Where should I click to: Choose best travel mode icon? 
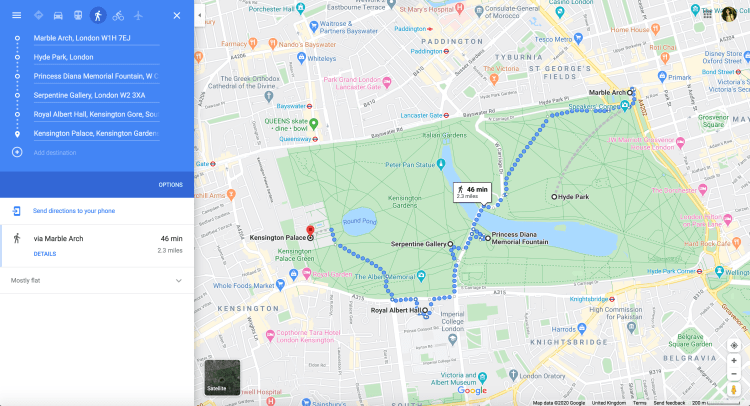[39, 16]
